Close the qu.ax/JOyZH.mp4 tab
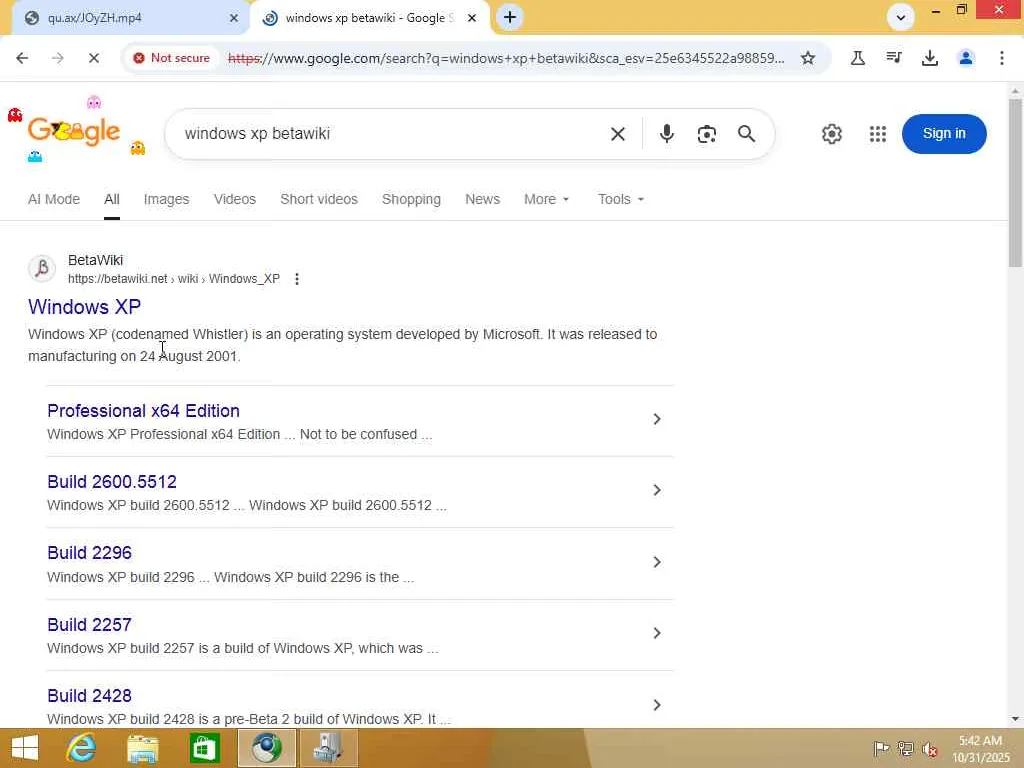 pos(234,18)
